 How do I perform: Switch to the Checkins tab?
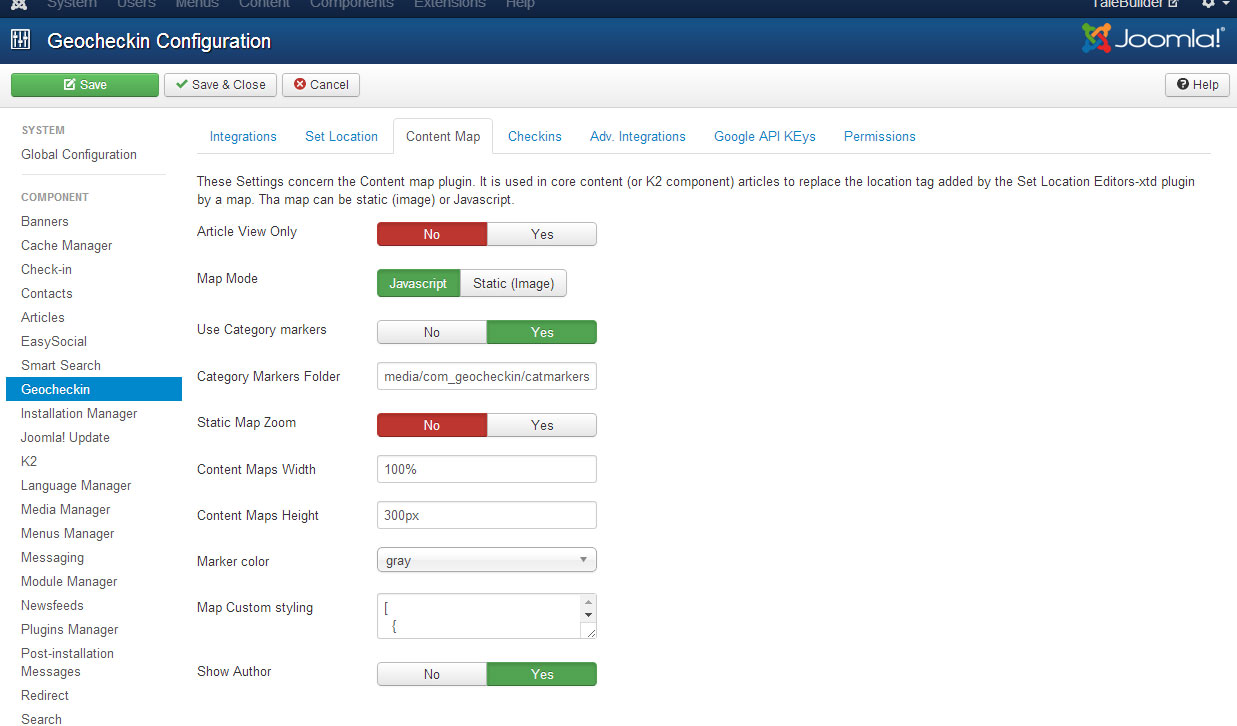535,137
